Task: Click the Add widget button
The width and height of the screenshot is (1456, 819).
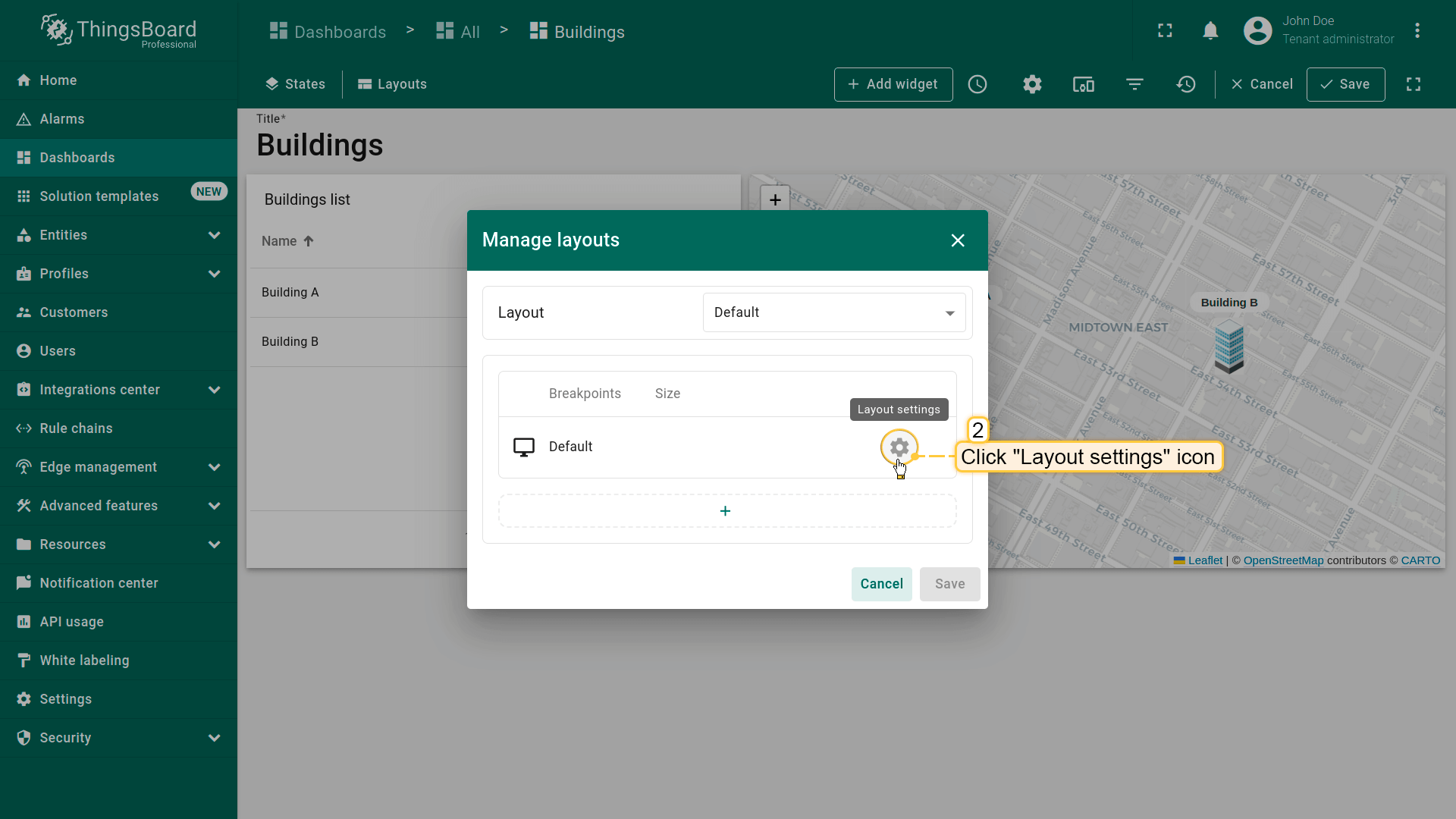Action: pyautogui.click(x=893, y=84)
